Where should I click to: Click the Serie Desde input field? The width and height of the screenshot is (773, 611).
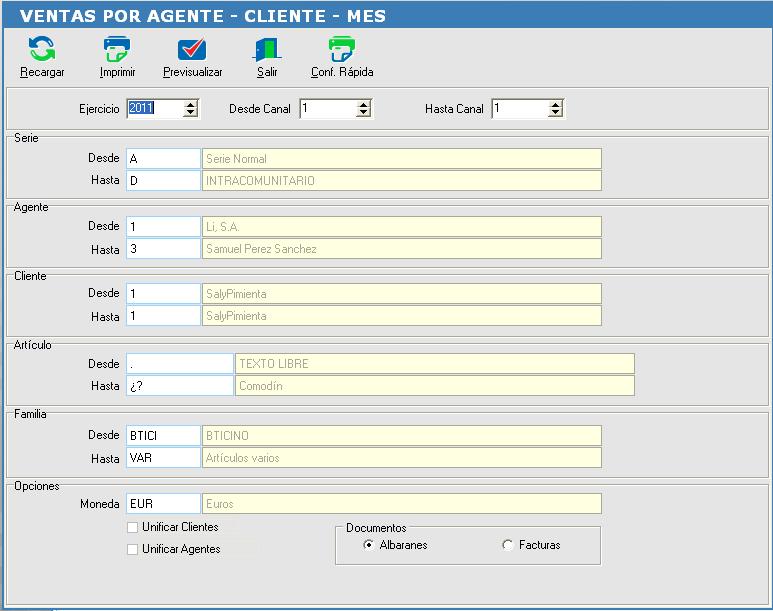(x=163, y=159)
